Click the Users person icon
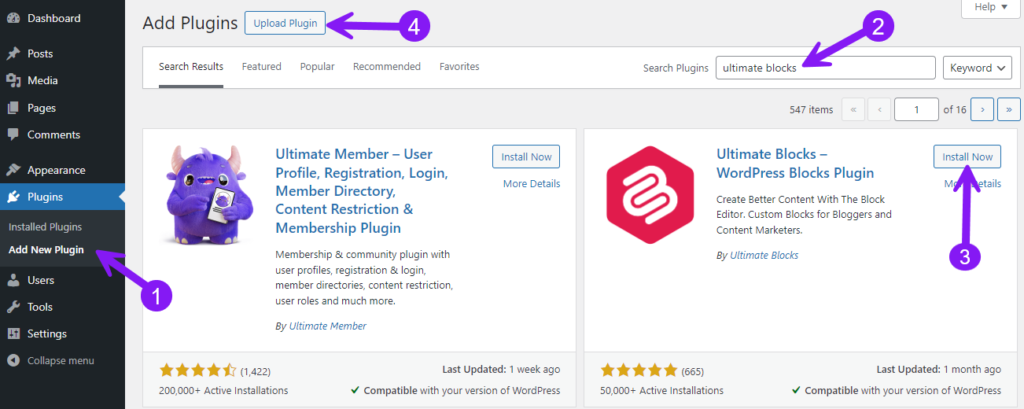This screenshot has width=1024, height=409. tap(13, 280)
